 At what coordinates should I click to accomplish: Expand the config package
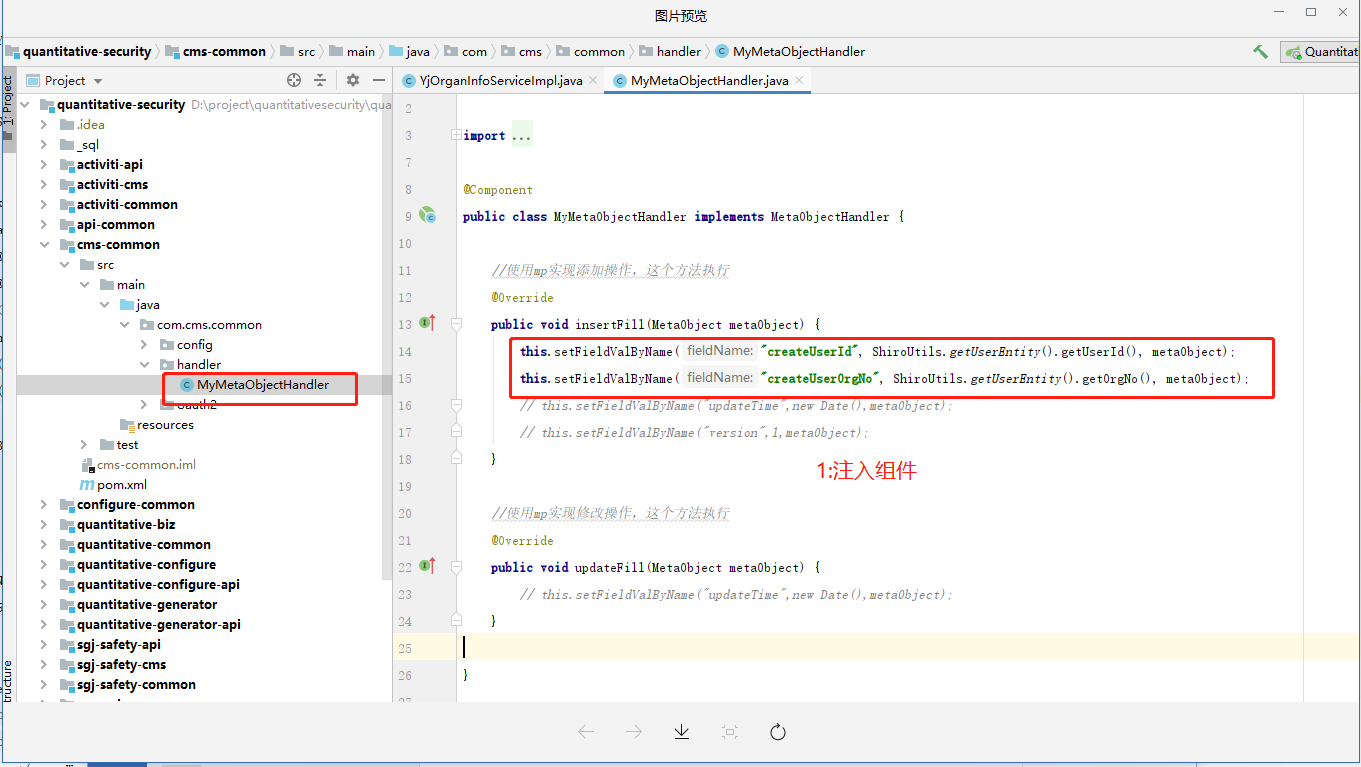pos(144,345)
